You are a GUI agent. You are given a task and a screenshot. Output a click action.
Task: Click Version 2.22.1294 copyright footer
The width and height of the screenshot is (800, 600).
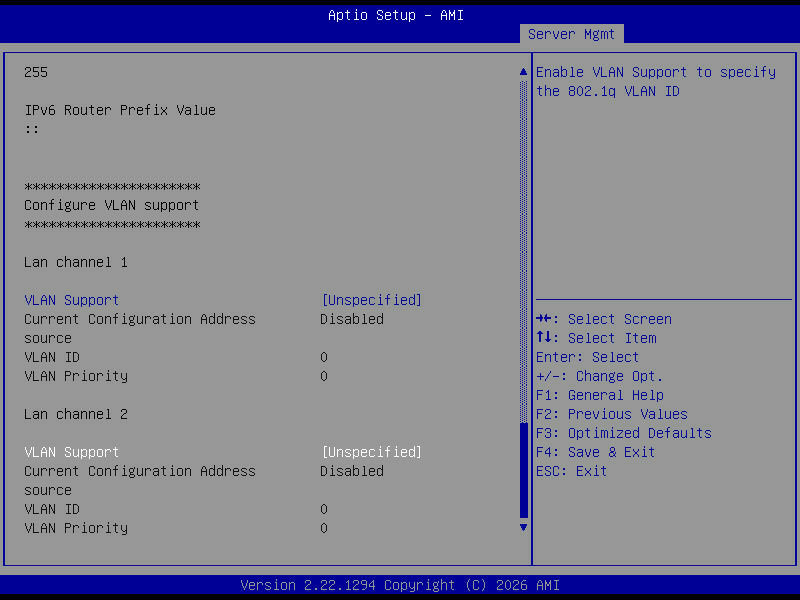400,585
